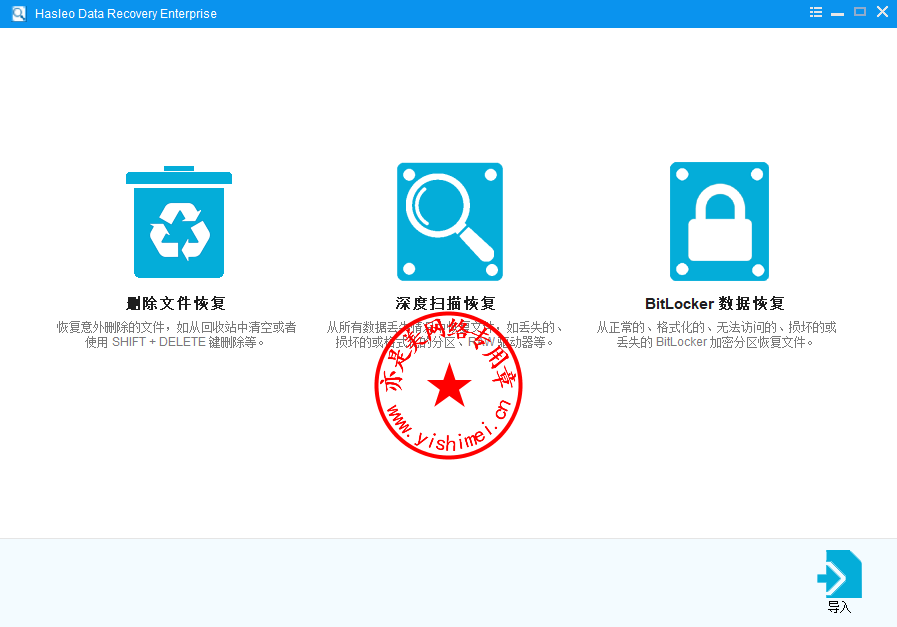Image resolution: width=897 pixels, height=627 pixels.
Task: Open the recycle bin Deleted File Recovery icon
Action: pyautogui.click(x=179, y=222)
